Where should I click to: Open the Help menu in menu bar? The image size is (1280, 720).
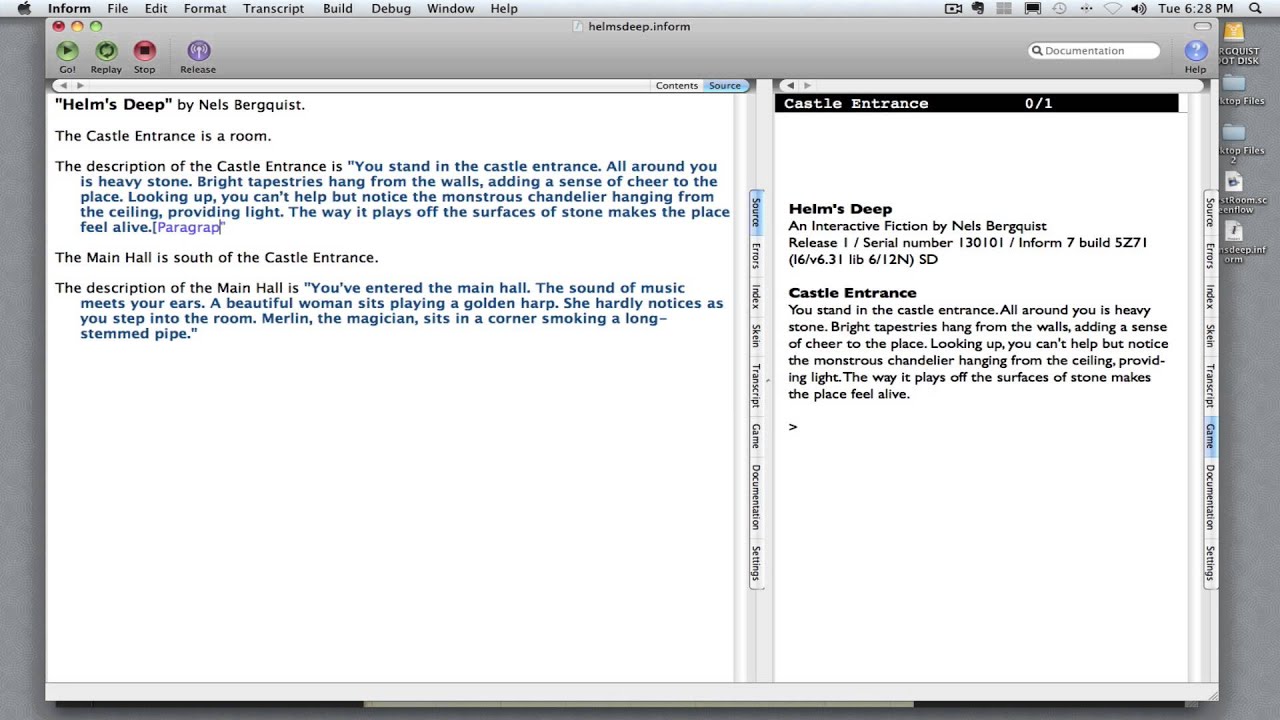click(504, 8)
